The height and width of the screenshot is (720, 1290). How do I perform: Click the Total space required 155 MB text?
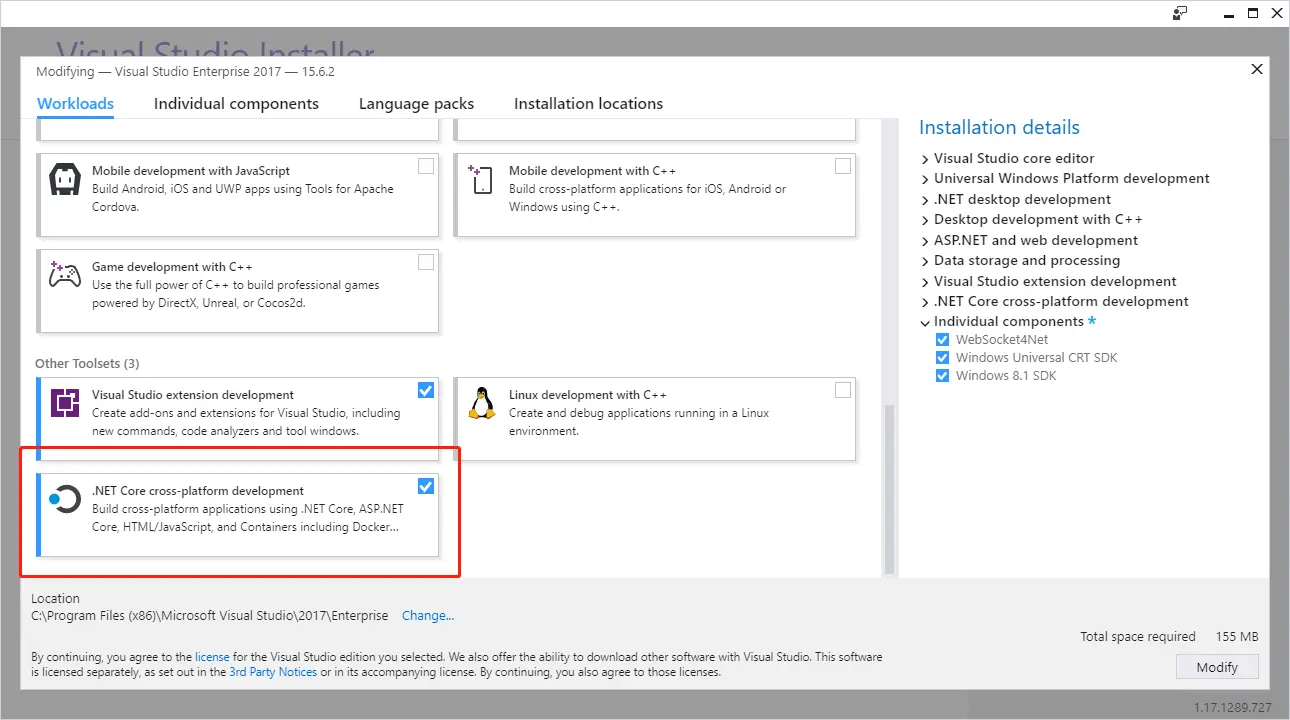pyautogui.click(x=1169, y=637)
